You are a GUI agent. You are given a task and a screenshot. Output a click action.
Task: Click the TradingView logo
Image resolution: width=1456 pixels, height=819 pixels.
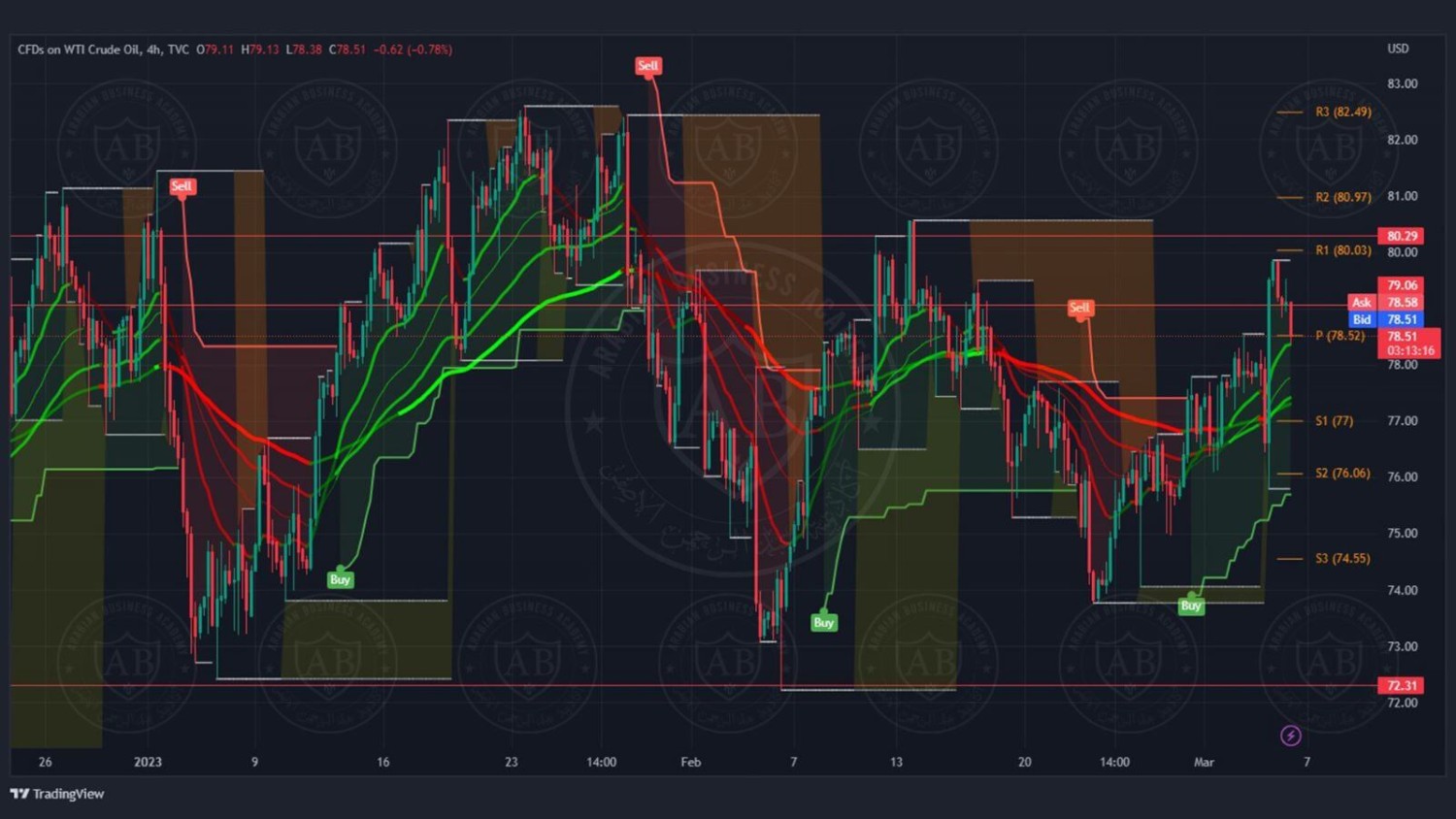[56, 794]
